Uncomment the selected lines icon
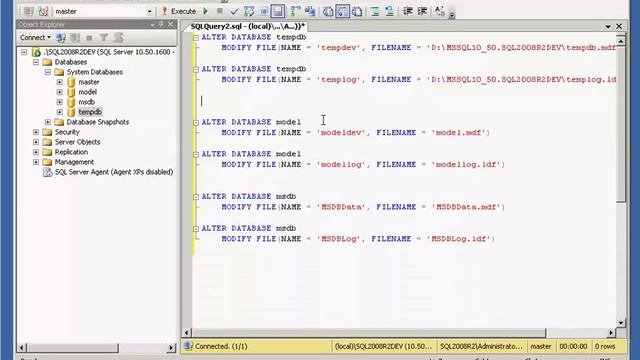The image size is (640, 360). pyautogui.click(x=389, y=11)
